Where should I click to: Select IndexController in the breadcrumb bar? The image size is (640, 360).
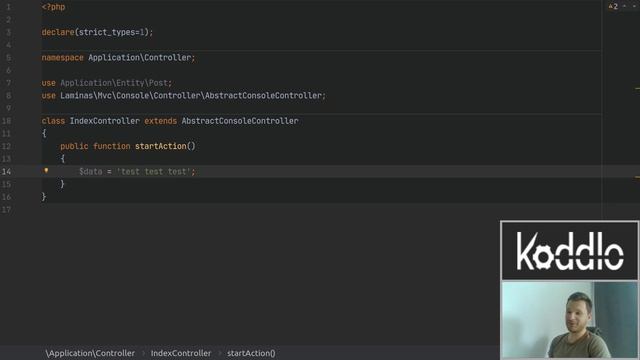181,353
